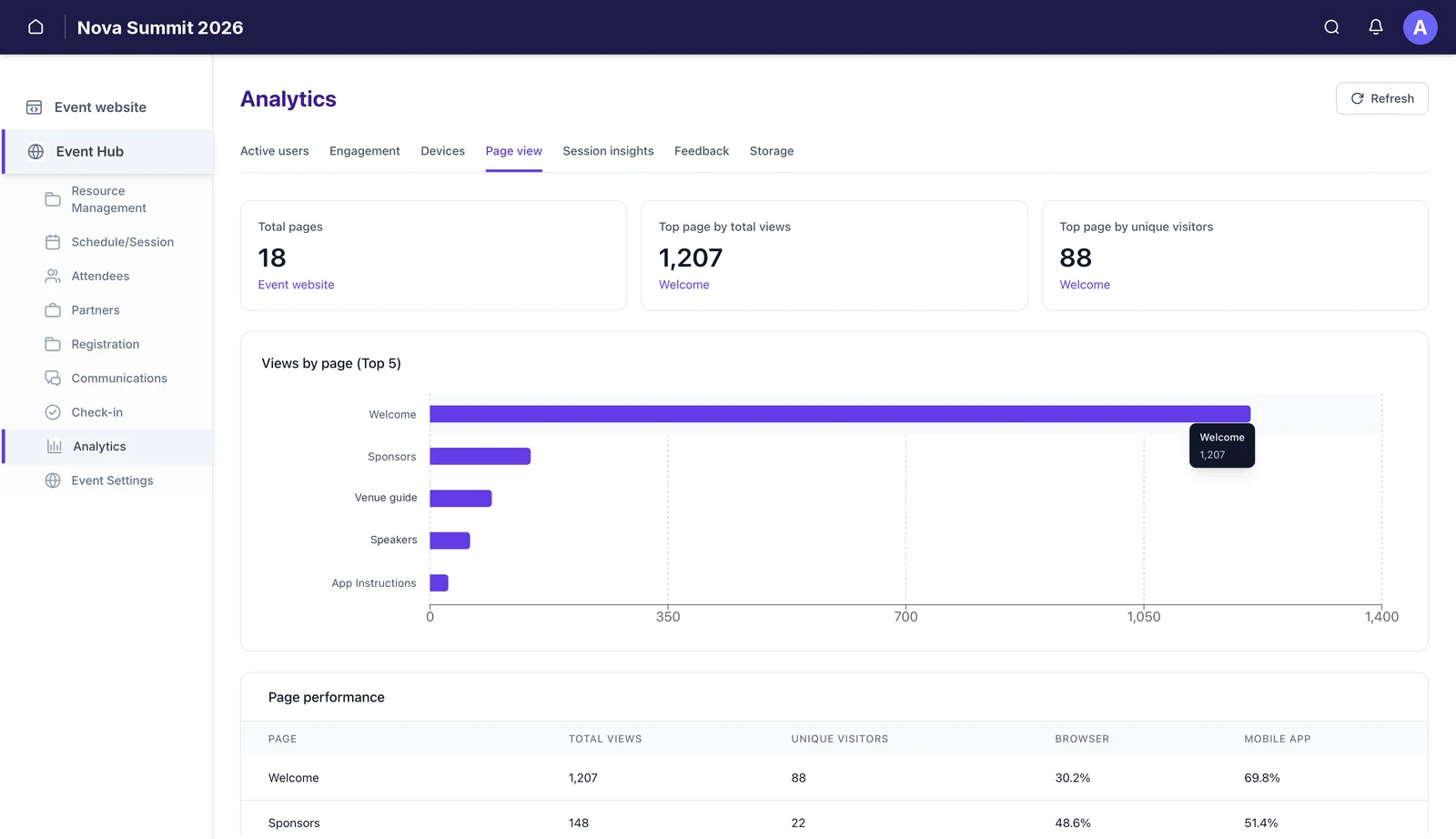Open Registration in sidebar

(x=106, y=344)
